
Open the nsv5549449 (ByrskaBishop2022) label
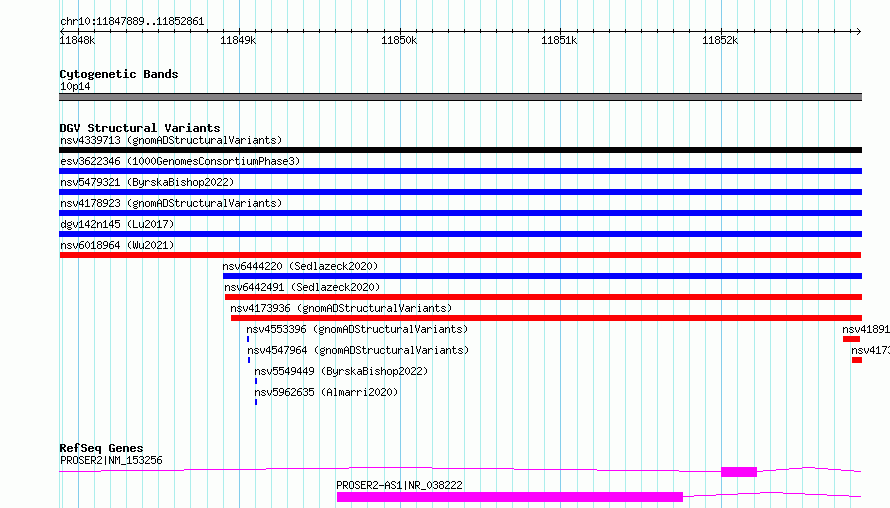341,371
